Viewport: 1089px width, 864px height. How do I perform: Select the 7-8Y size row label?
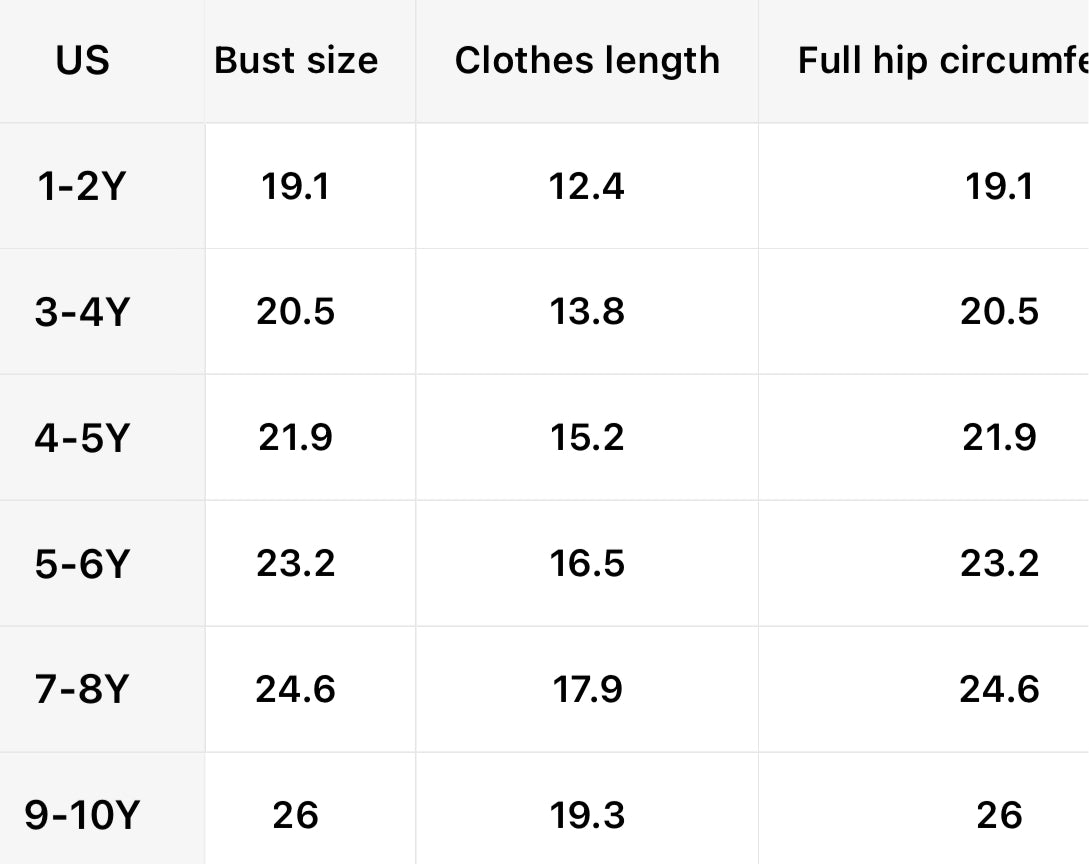point(82,690)
